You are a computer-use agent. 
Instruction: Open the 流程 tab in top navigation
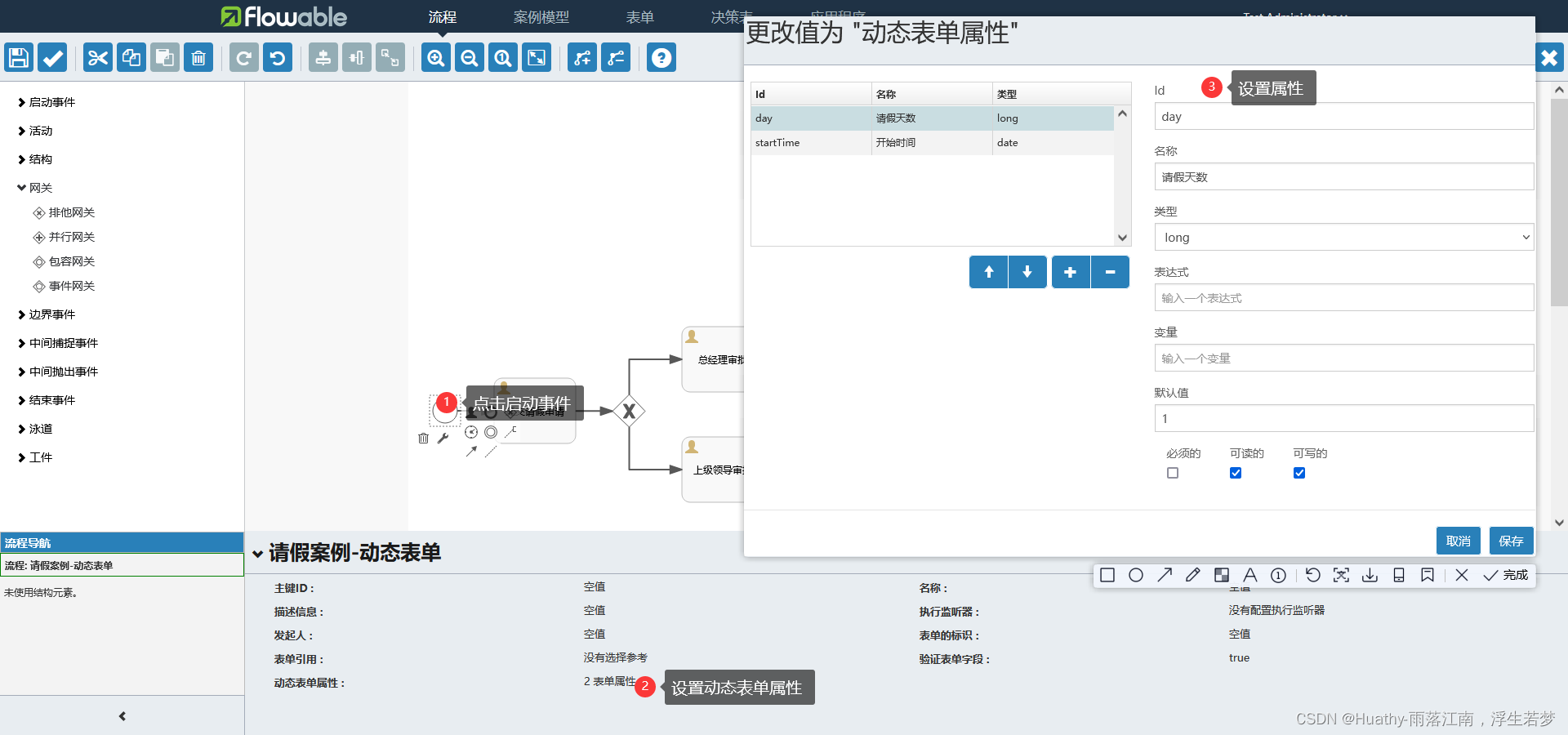(443, 17)
